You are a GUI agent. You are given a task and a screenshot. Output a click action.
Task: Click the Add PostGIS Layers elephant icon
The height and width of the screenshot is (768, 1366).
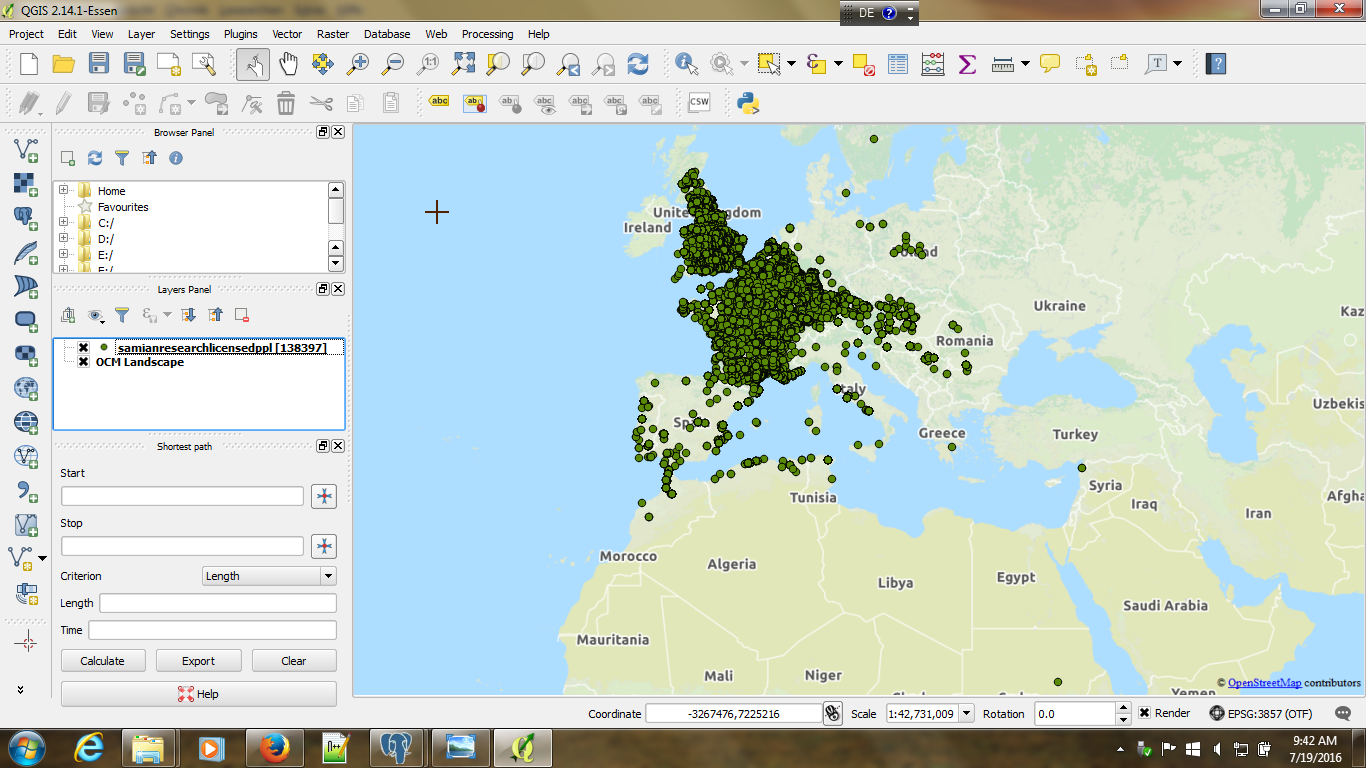tap(26, 218)
